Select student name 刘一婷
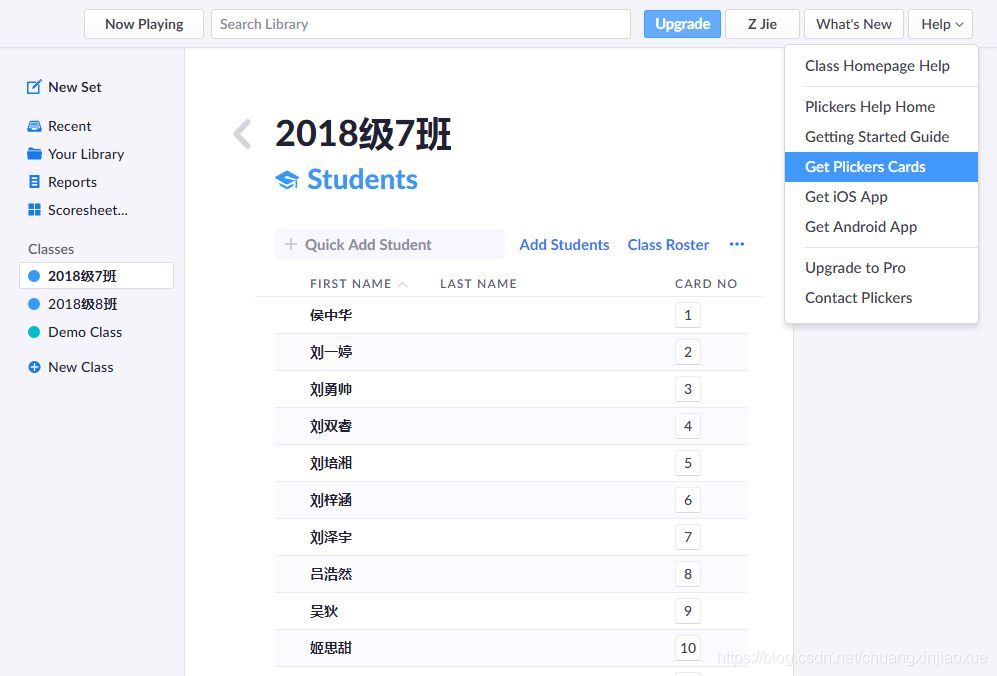 (x=331, y=352)
